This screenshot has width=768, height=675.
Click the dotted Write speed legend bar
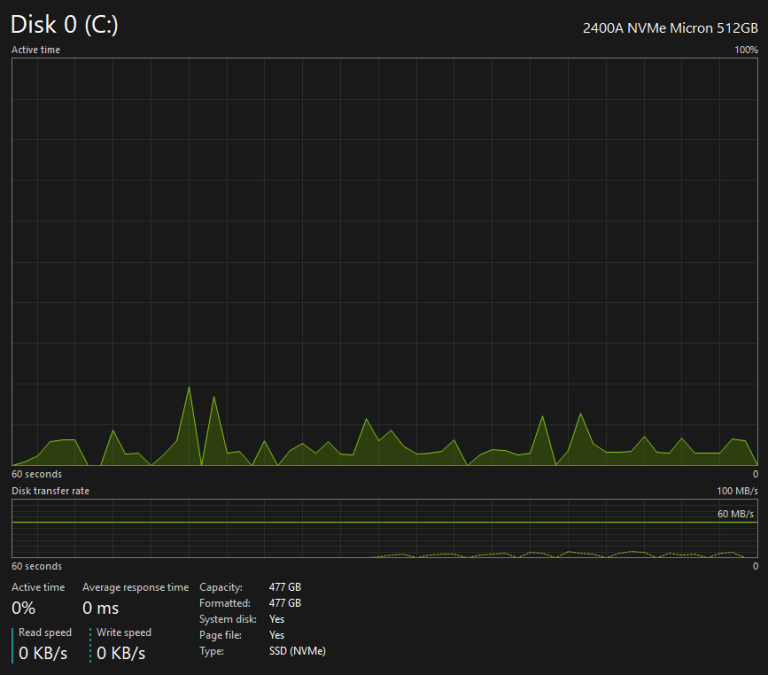tap(90, 644)
